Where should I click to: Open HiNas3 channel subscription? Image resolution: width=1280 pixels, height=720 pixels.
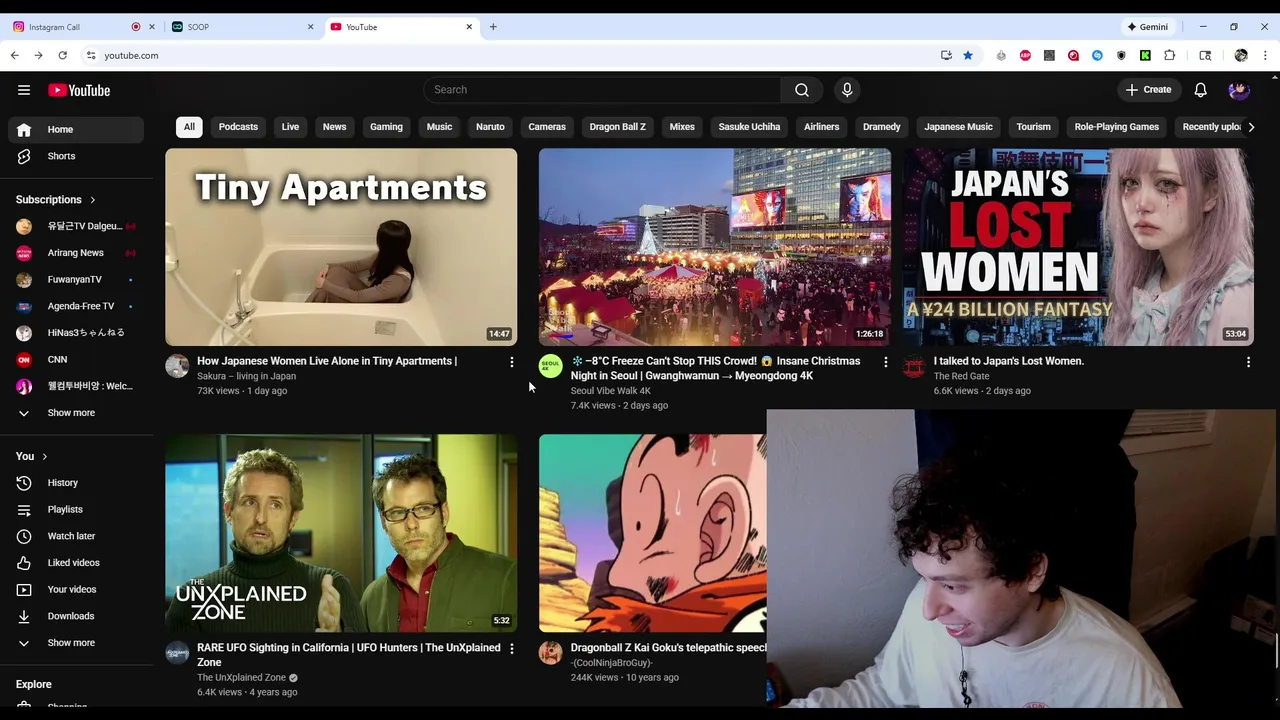76,333
